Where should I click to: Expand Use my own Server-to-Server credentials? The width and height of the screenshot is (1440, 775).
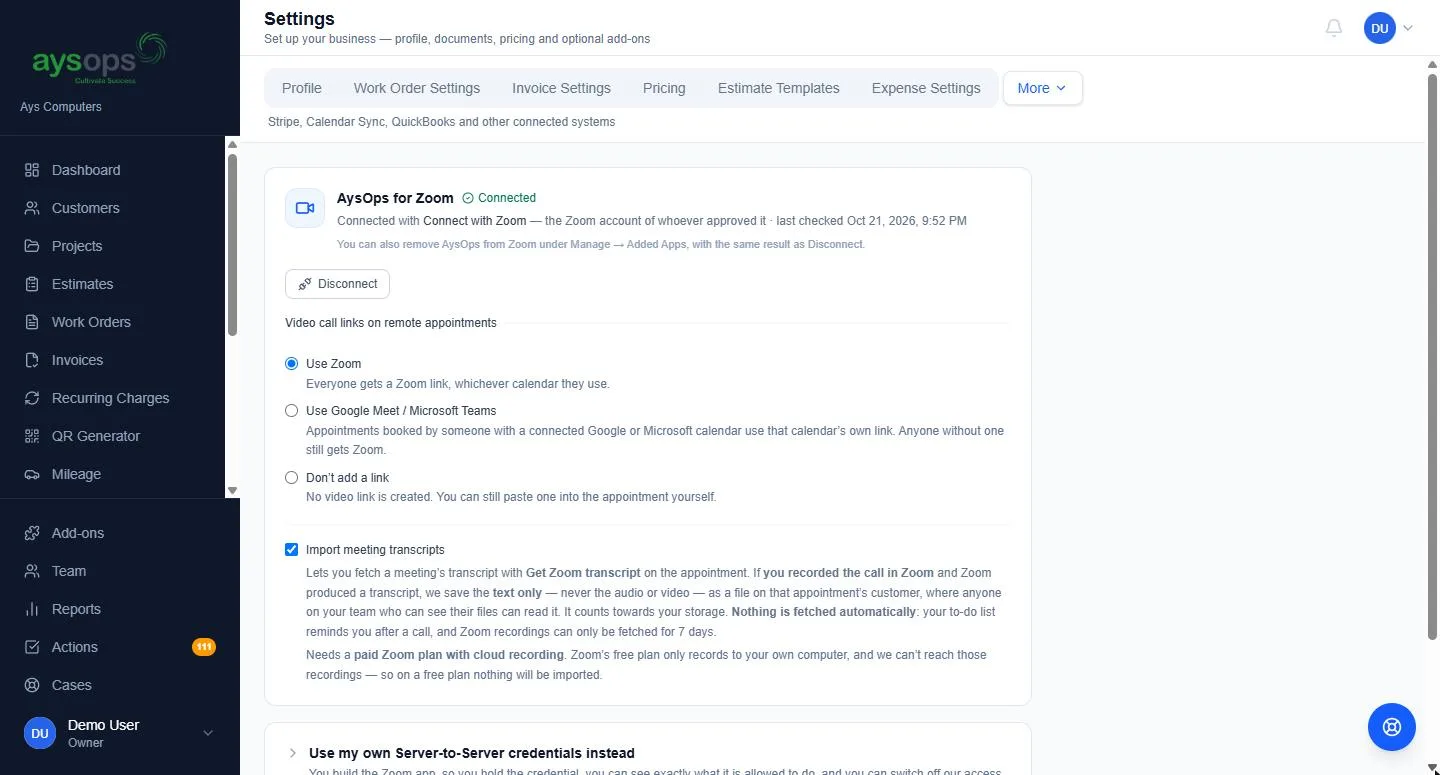[472, 753]
